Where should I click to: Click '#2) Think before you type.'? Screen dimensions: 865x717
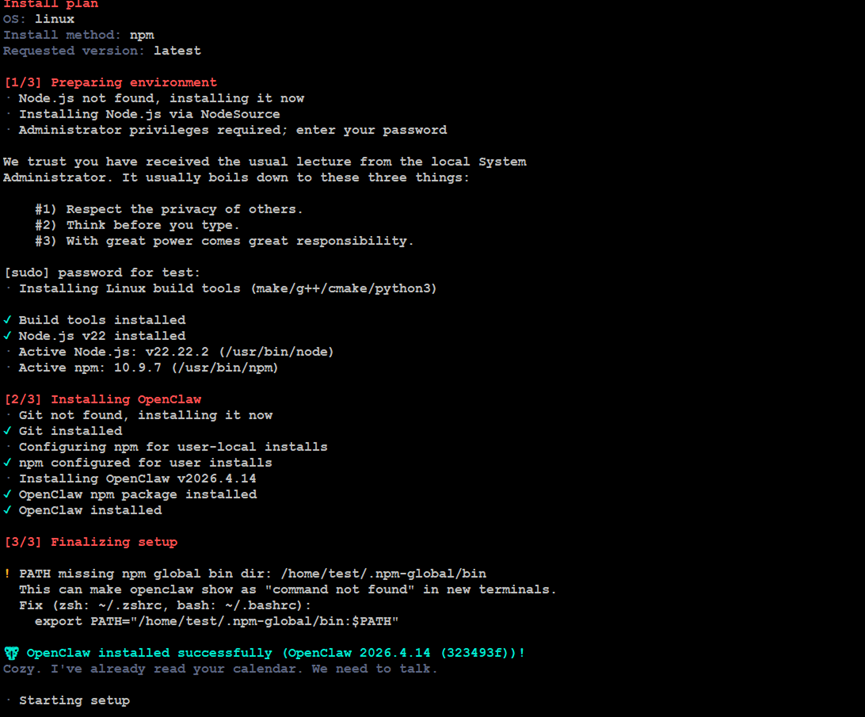tap(137, 225)
